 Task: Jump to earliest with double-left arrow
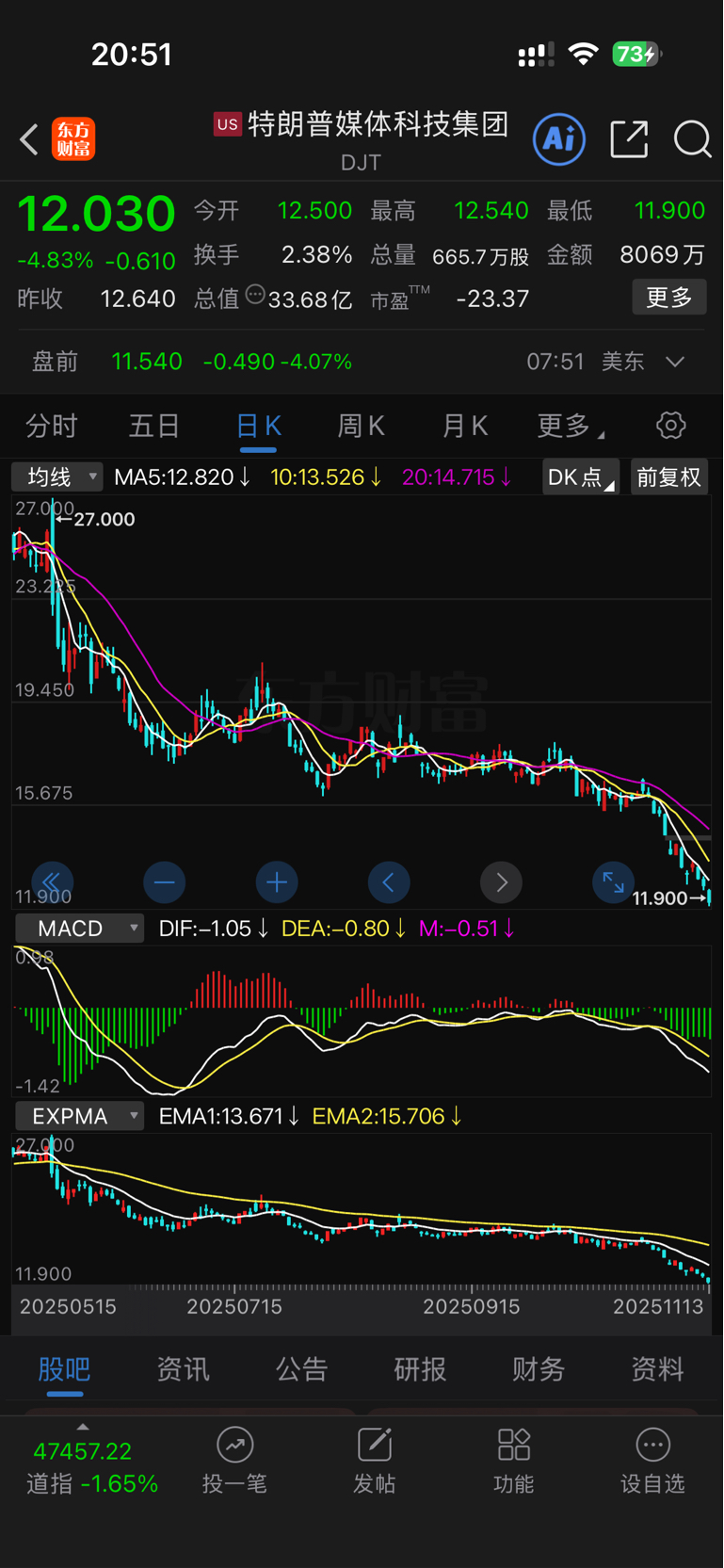(52, 882)
